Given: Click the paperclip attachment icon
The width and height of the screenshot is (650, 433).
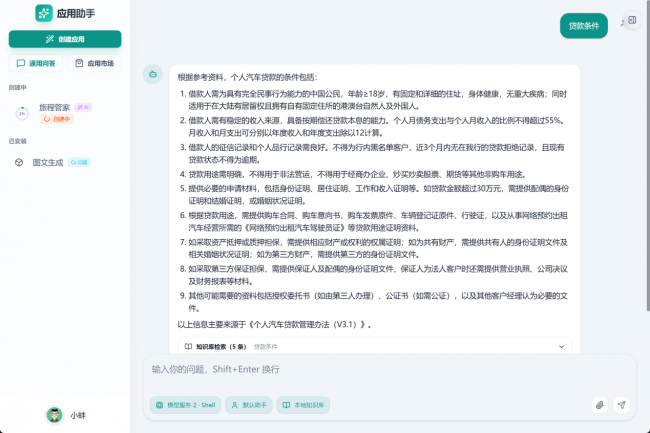Looking at the screenshot, I should [599, 405].
